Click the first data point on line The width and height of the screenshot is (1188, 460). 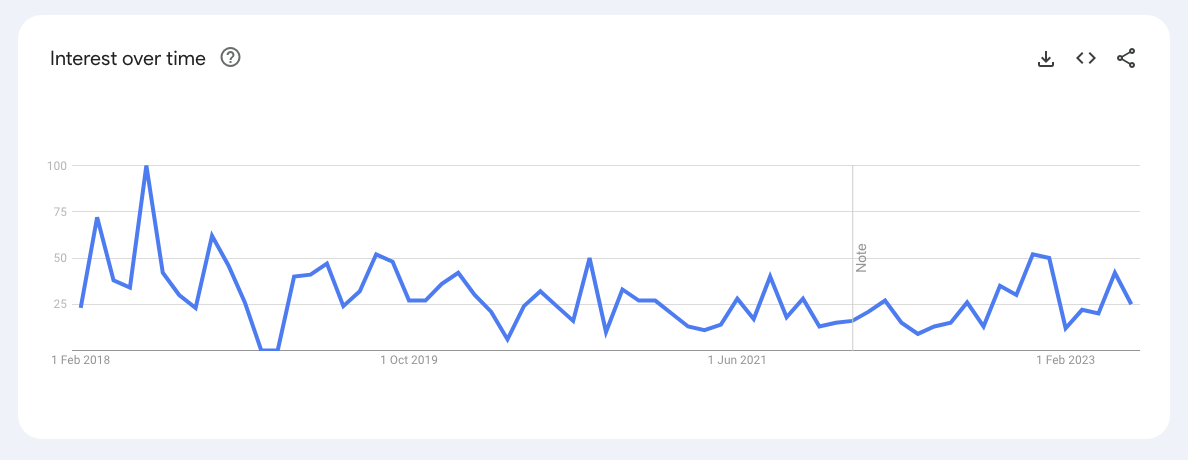[81, 306]
